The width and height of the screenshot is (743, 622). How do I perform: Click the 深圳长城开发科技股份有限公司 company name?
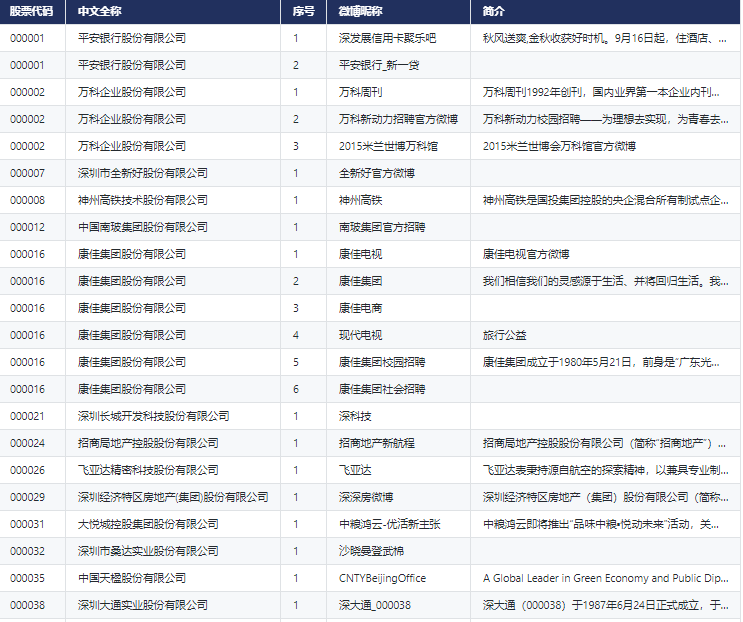point(154,416)
